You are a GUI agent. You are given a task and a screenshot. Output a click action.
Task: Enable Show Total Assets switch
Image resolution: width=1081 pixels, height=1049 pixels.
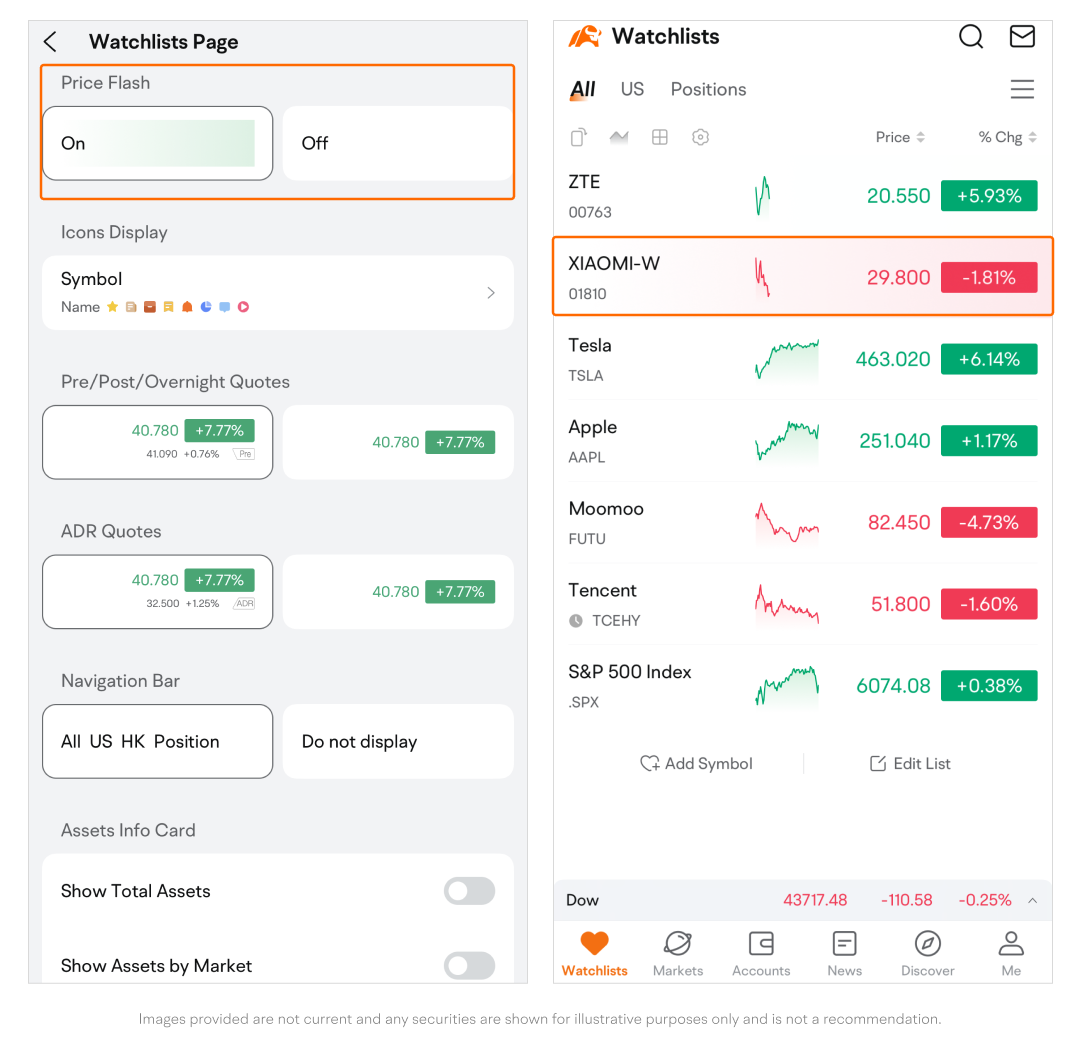coord(469,891)
